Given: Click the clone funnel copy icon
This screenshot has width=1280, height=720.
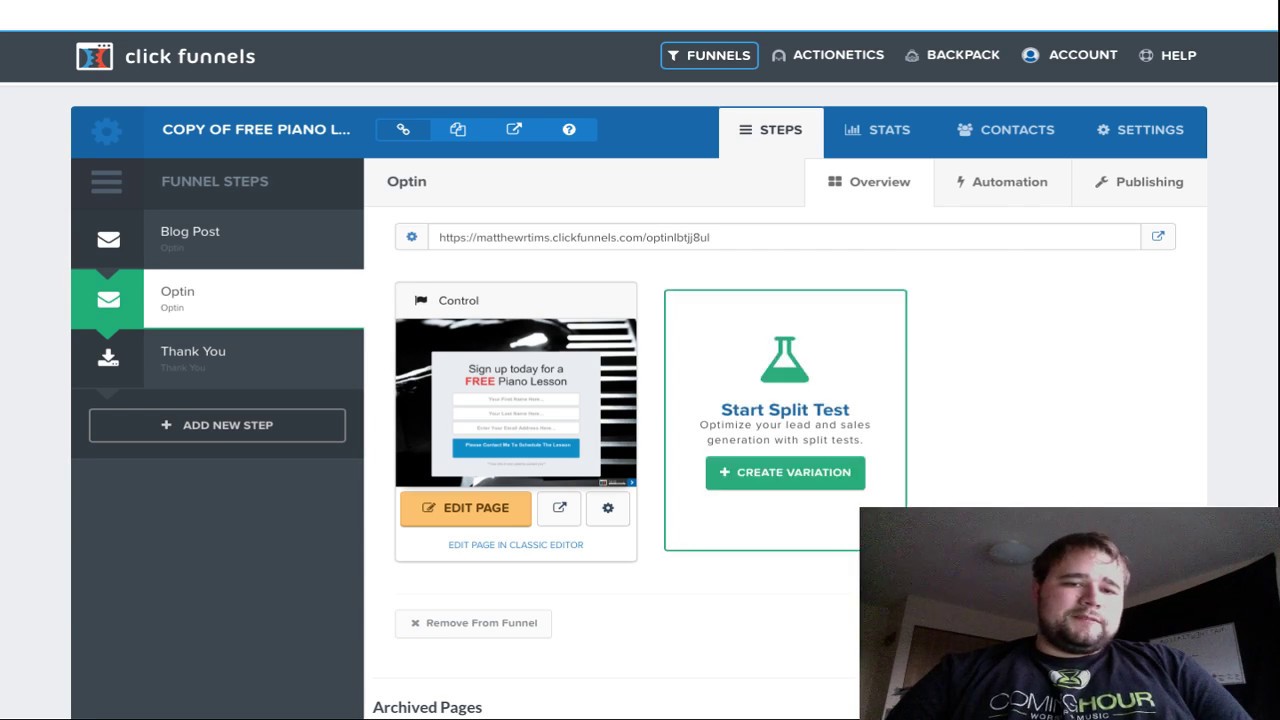Looking at the screenshot, I should (458, 130).
